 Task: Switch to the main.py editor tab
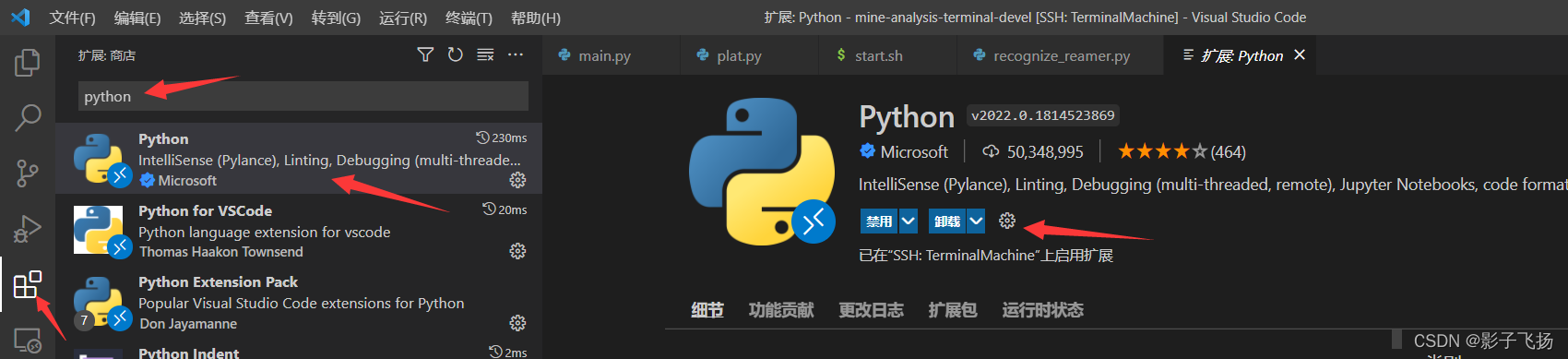tap(612, 55)
